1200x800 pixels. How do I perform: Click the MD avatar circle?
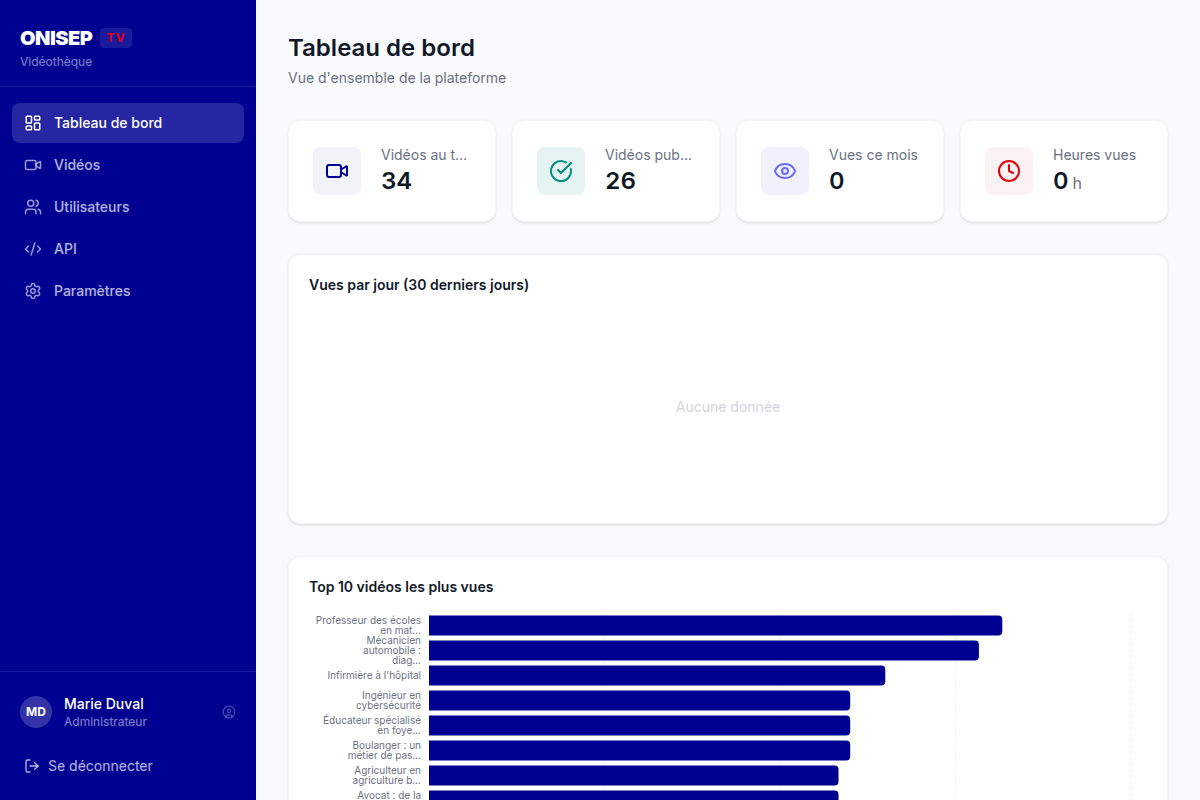[x=36, y=712]
